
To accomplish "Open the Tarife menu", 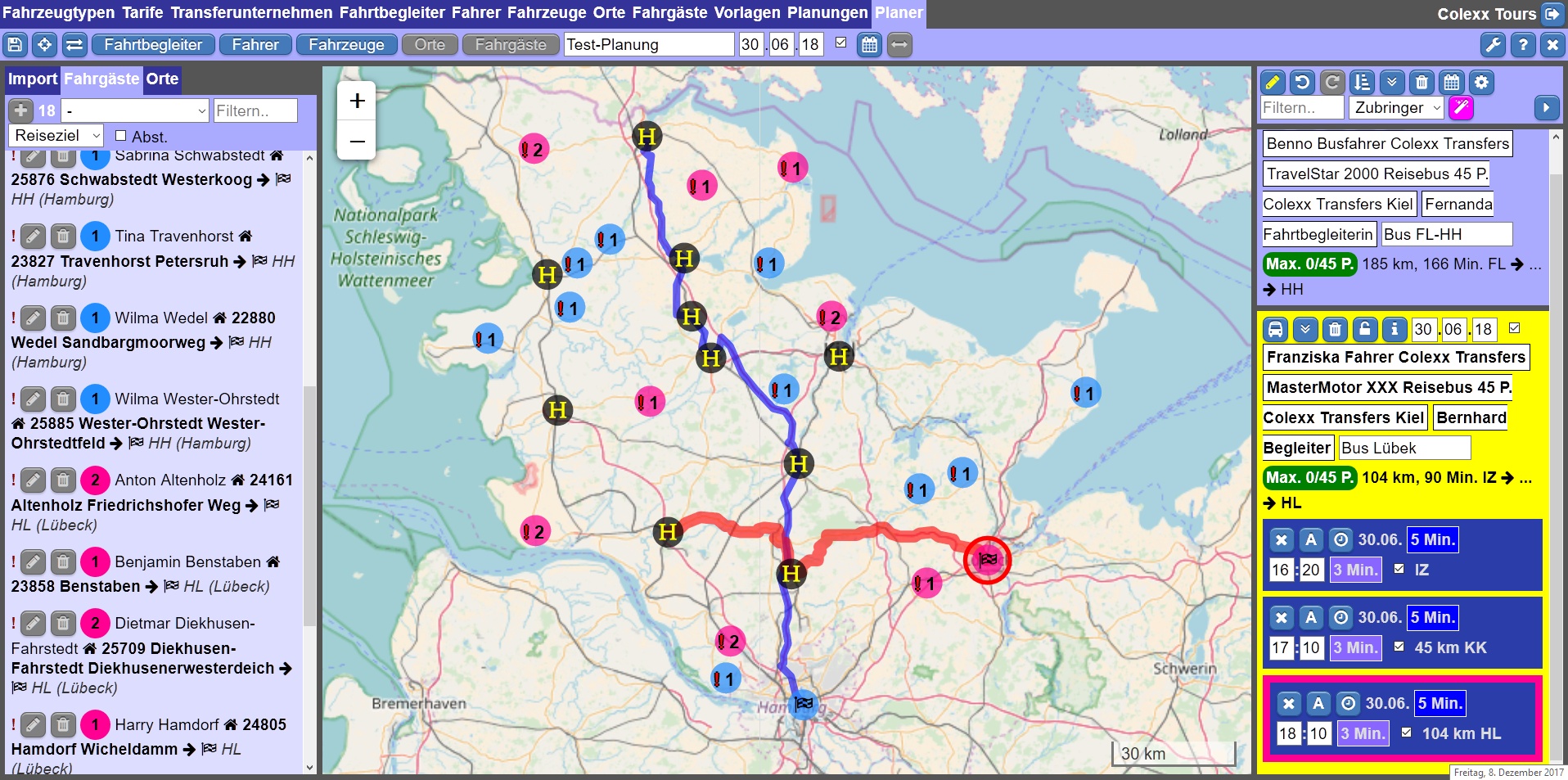I will coord(142,13).
